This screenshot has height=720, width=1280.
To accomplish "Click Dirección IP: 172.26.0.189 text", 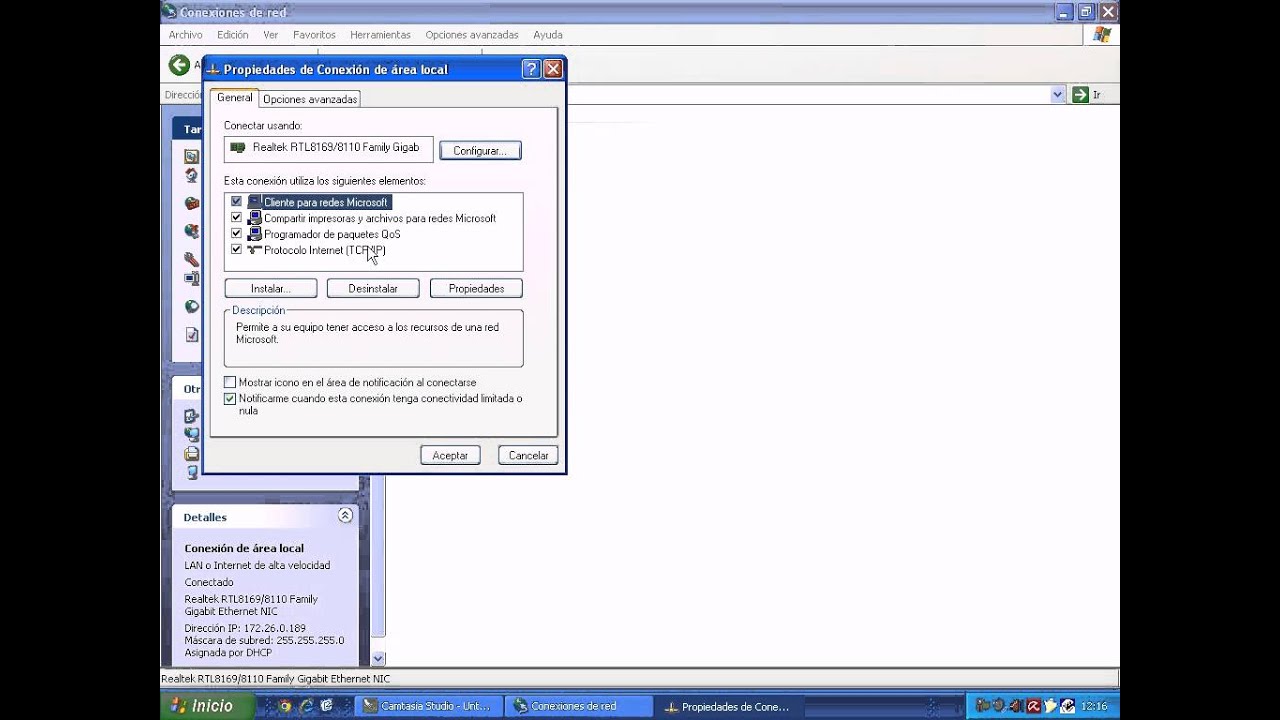I will (x=245, y=628).
